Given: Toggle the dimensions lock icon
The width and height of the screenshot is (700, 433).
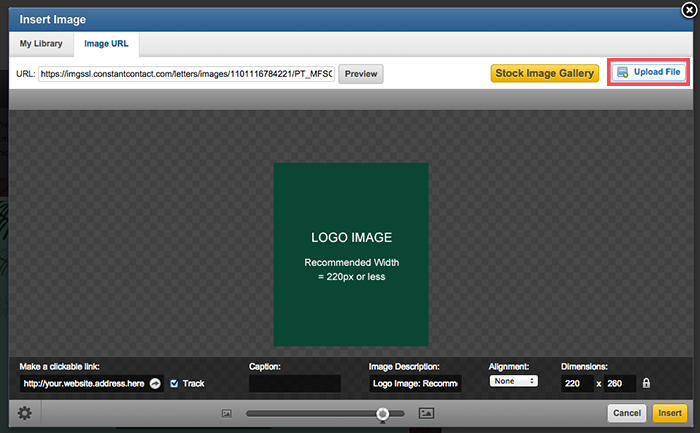Looking at the screenshot, I should click(x=646, y=383).
